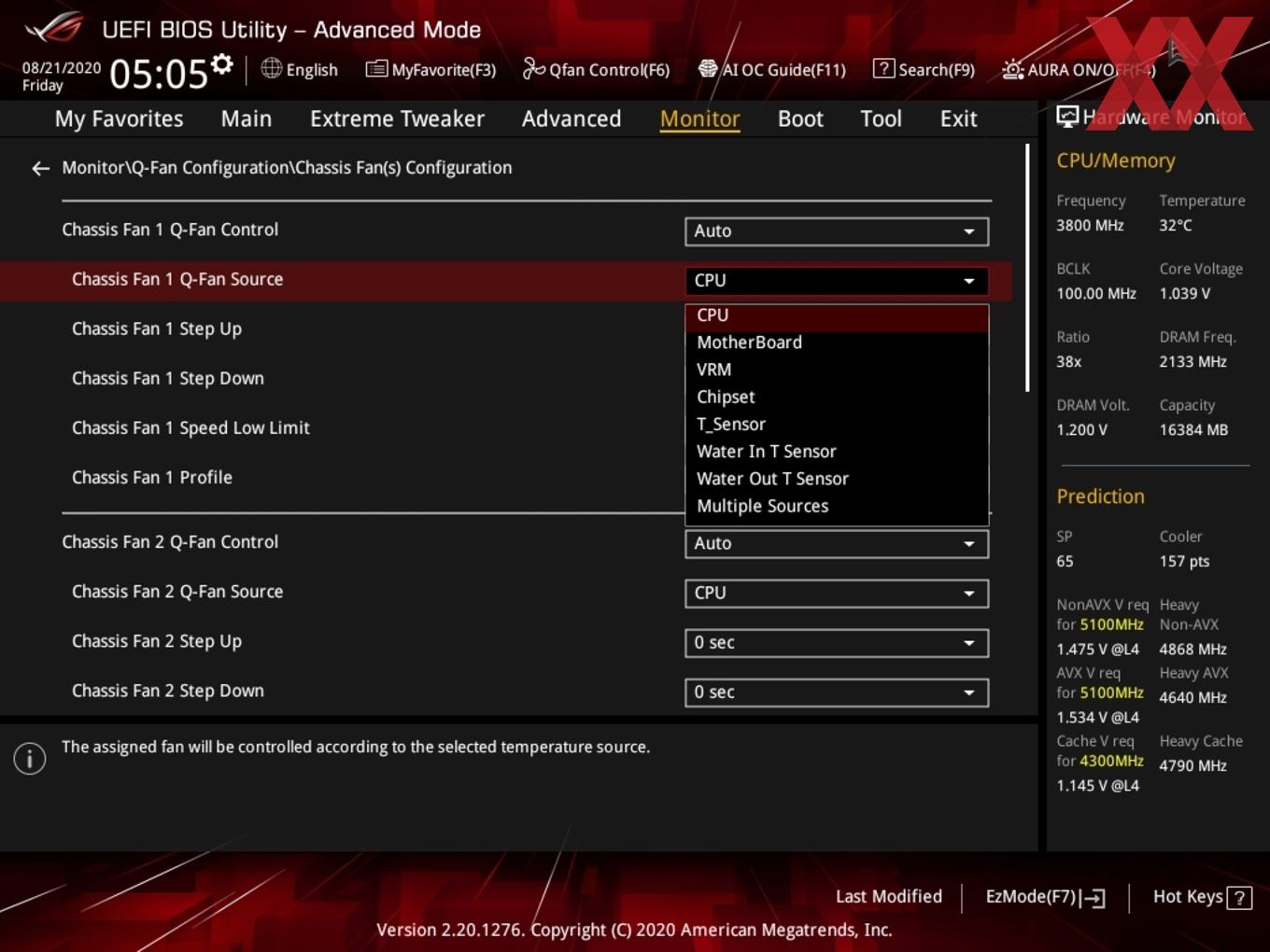Click the Hot Keys question mark icon
Image resolution: width=1270 pixels, height=952 pixels.
coord(1239,898)
